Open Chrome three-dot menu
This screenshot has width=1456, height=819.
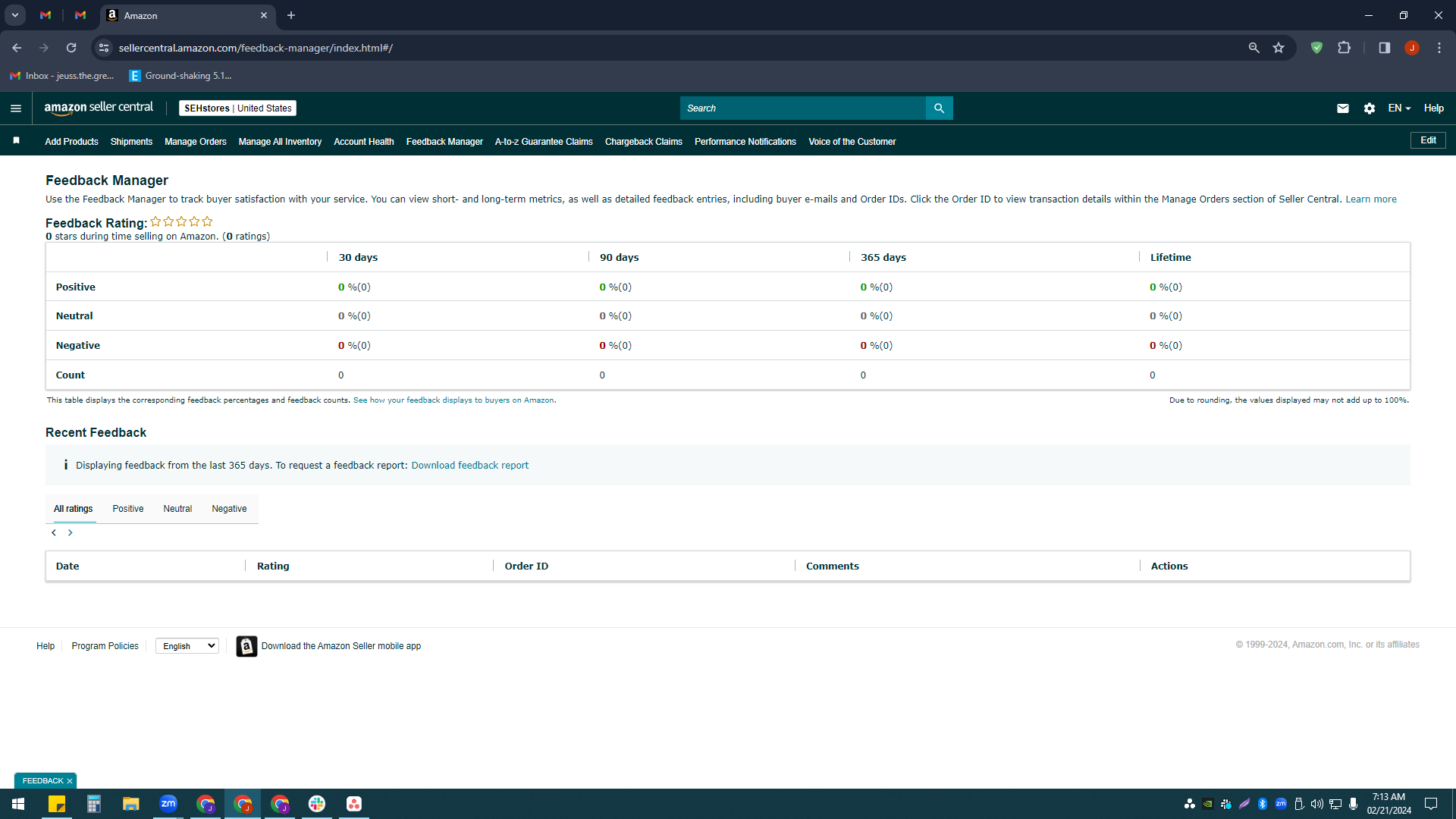coord(1439,48)
